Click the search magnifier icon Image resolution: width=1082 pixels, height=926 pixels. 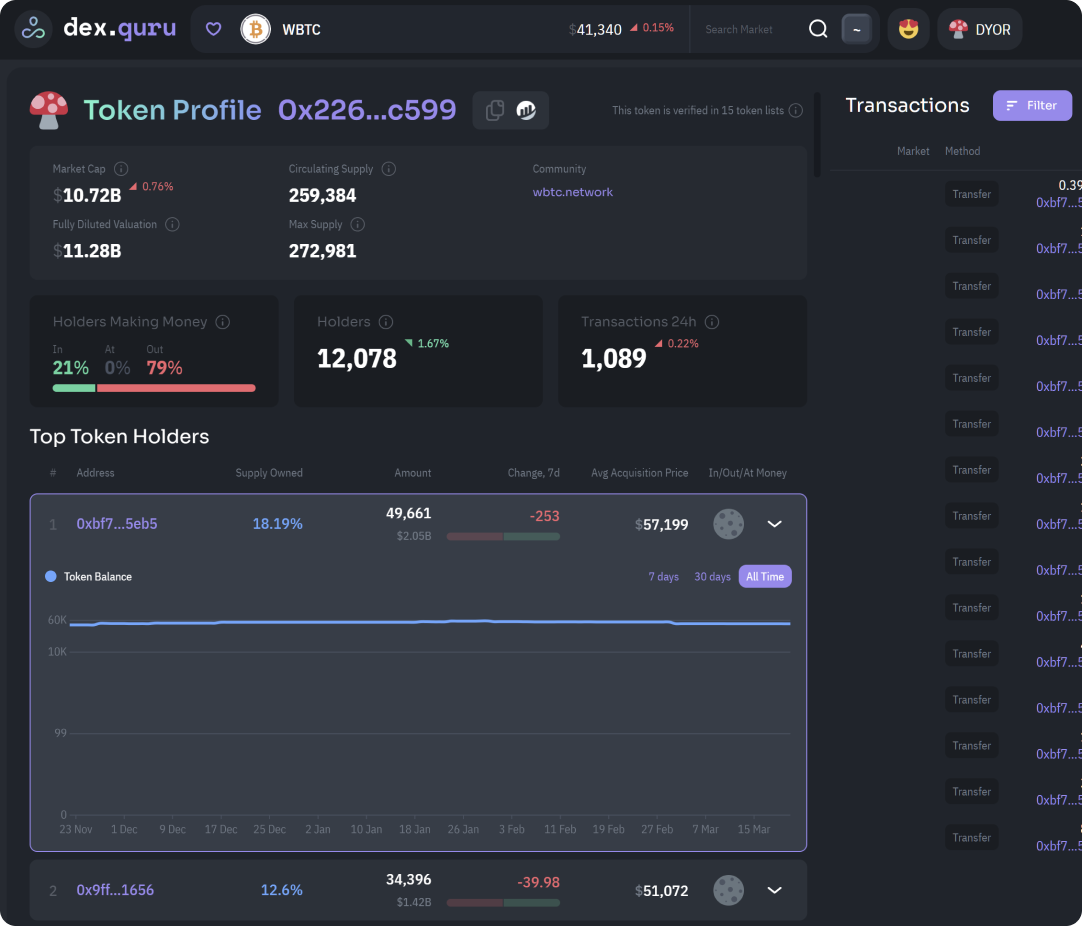click(x=818, y=29)
